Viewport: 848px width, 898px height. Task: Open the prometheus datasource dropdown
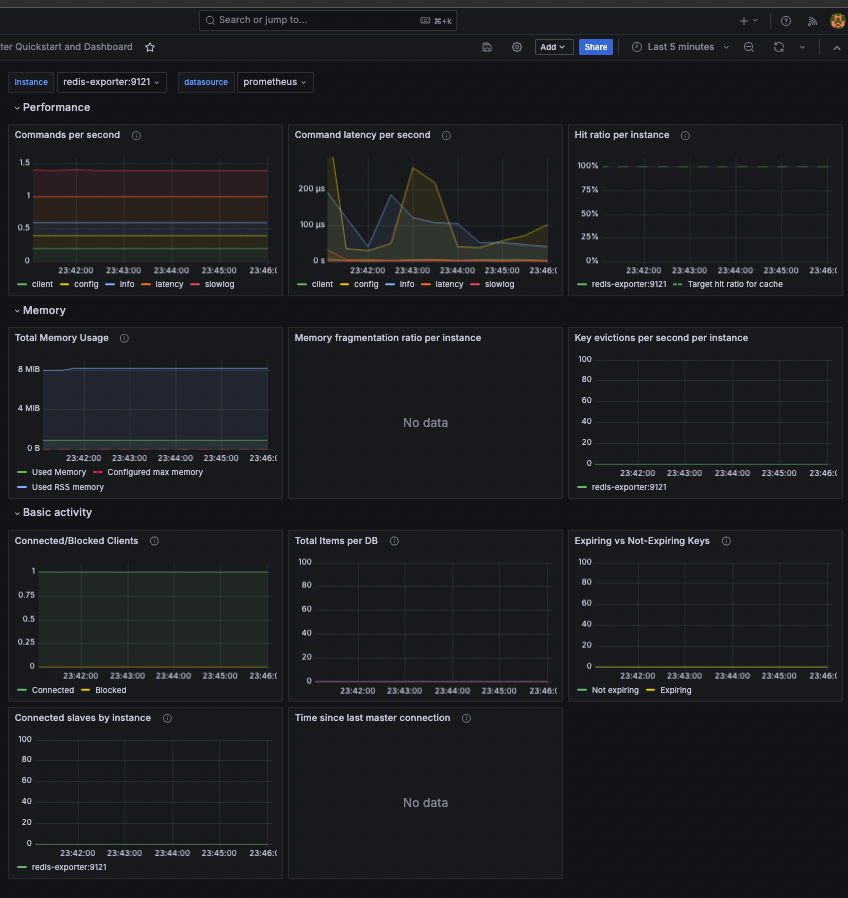275,82
